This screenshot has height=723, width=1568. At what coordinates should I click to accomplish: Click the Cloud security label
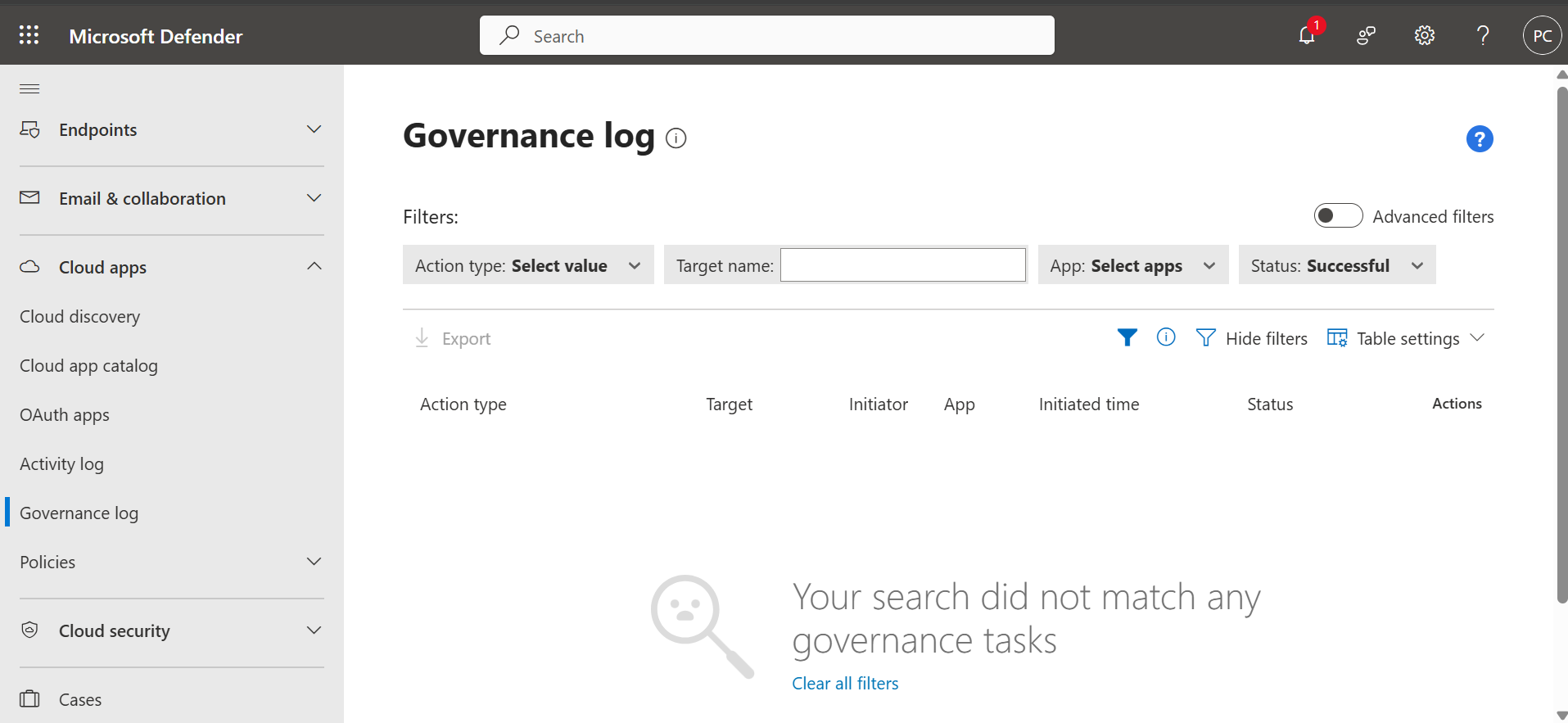(114, 630)
